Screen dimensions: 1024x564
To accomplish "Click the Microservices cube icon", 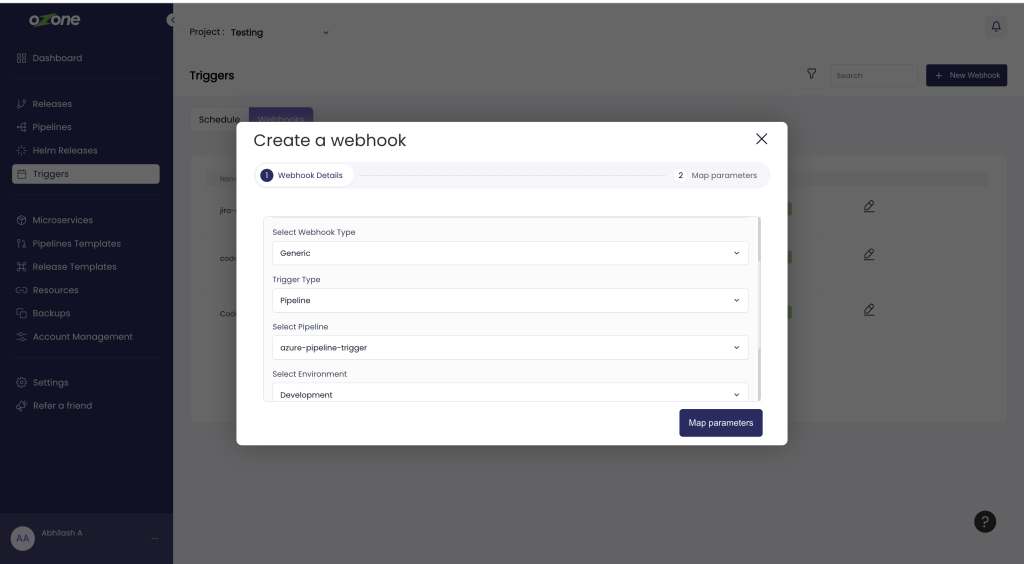I will (22, 220).
